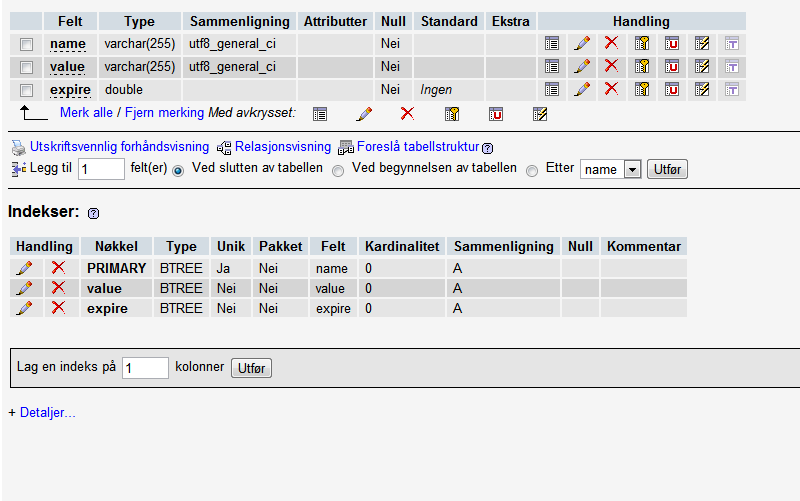Open the 'Relasjonsvisning' link
This screenshot has height=501, width=800.
[x=282, y=147]
